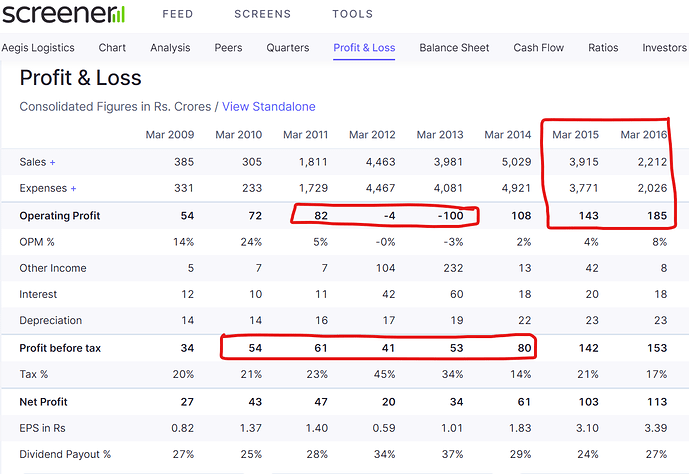This screenshot has height=474, width=689.
Task: Open the SCREENS menu
Action: 262,15
